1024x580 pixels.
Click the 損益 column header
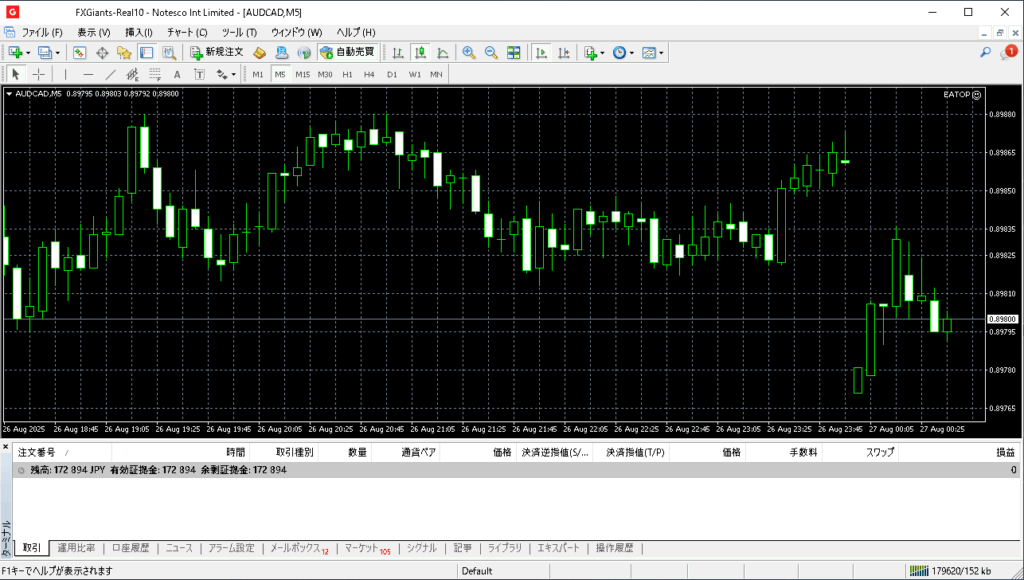pyautogui.click(x=1004, y=452)
